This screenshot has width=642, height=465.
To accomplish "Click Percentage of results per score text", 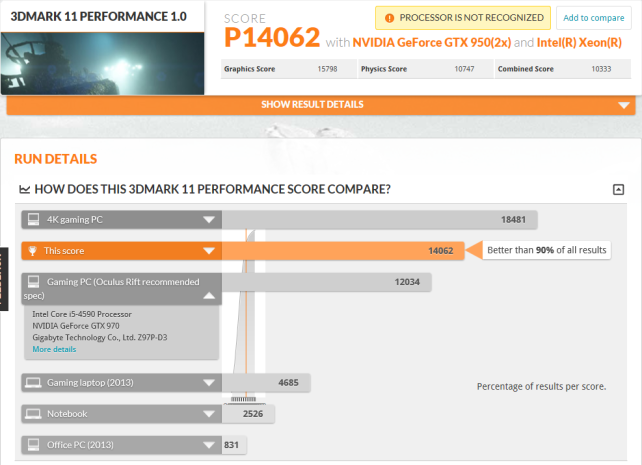I will point(541,386).
